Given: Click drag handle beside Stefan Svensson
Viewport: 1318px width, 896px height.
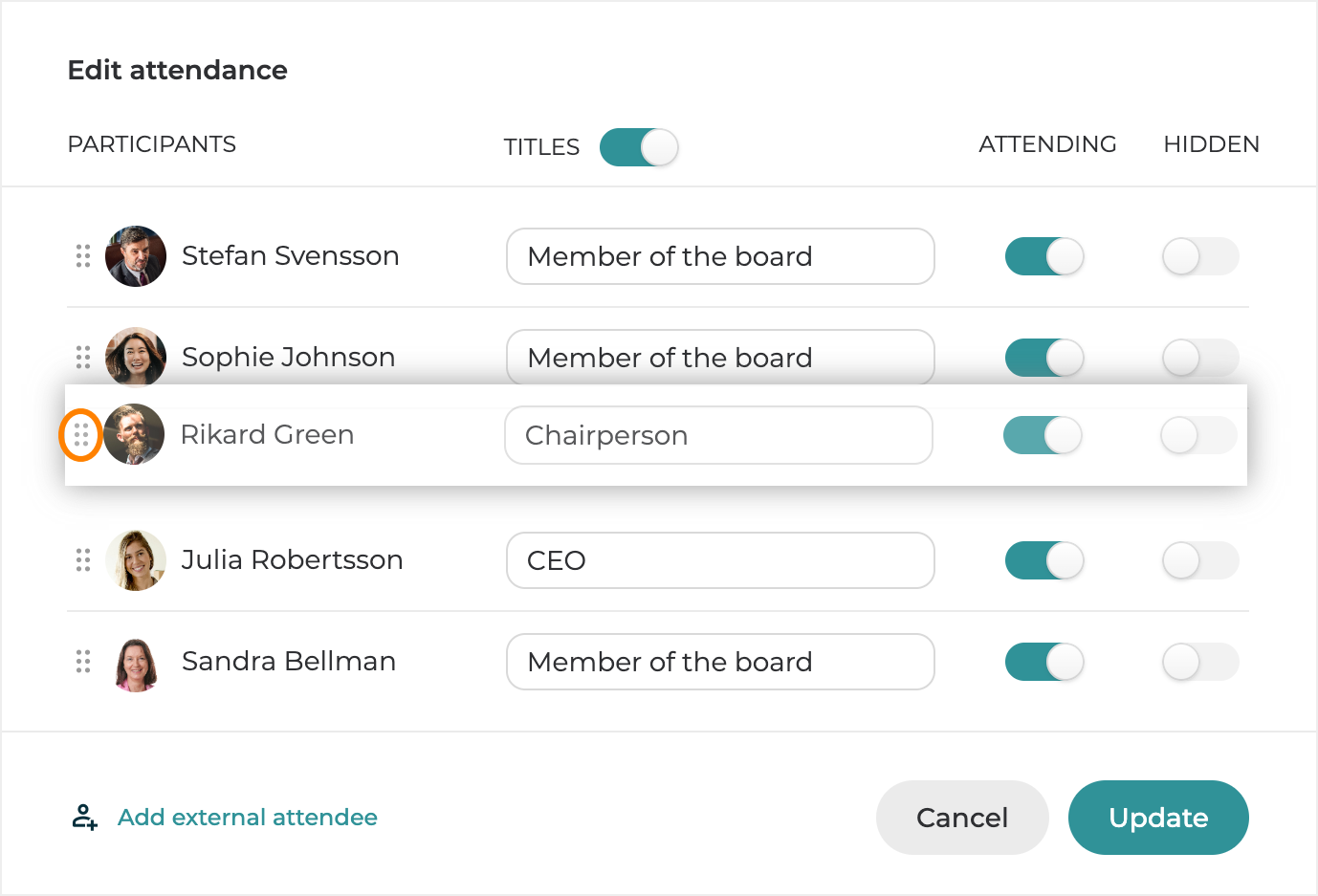Looking at the screenshot, I should [83, 256].
